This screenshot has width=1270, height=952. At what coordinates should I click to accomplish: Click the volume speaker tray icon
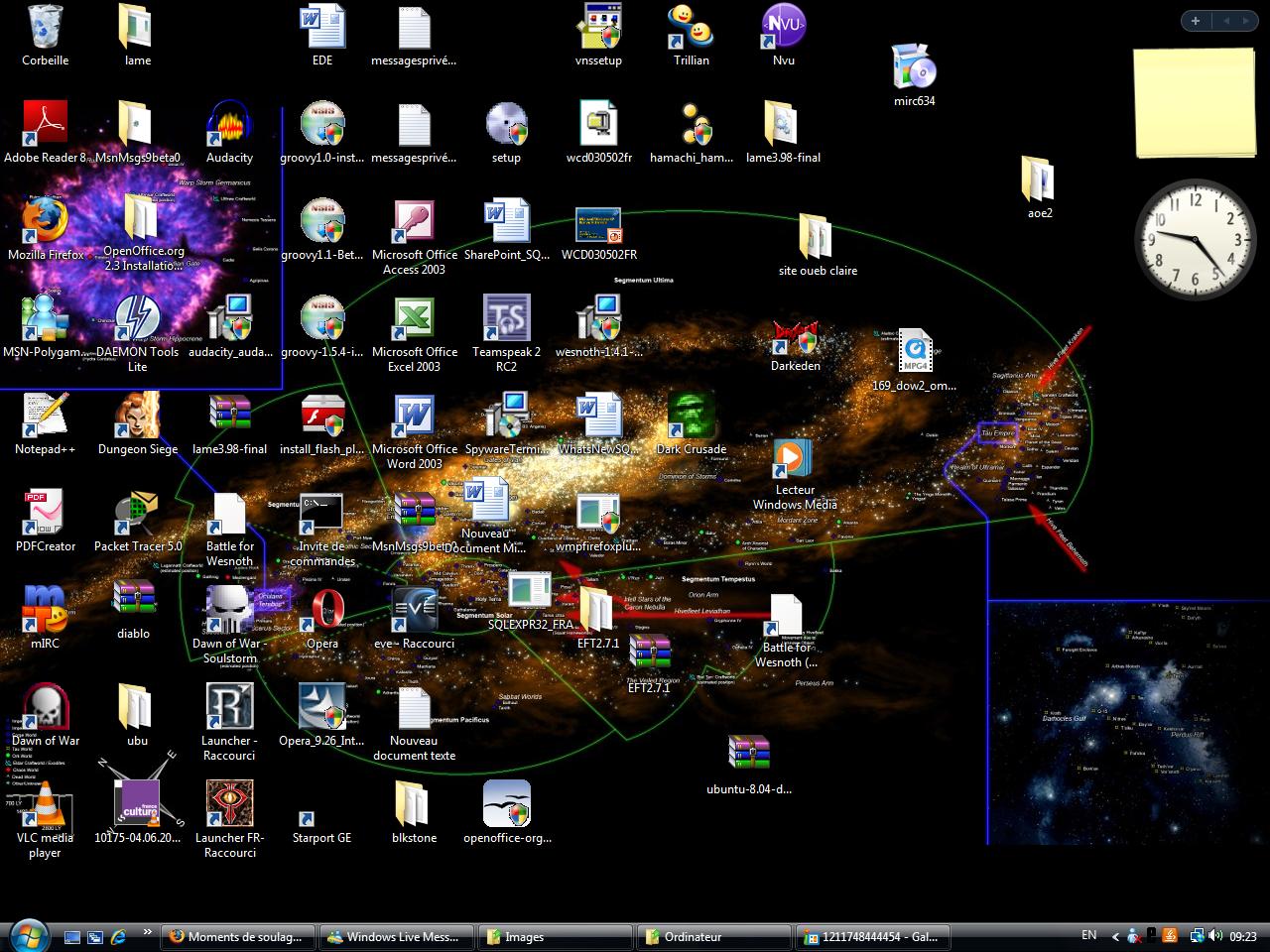1215,935
